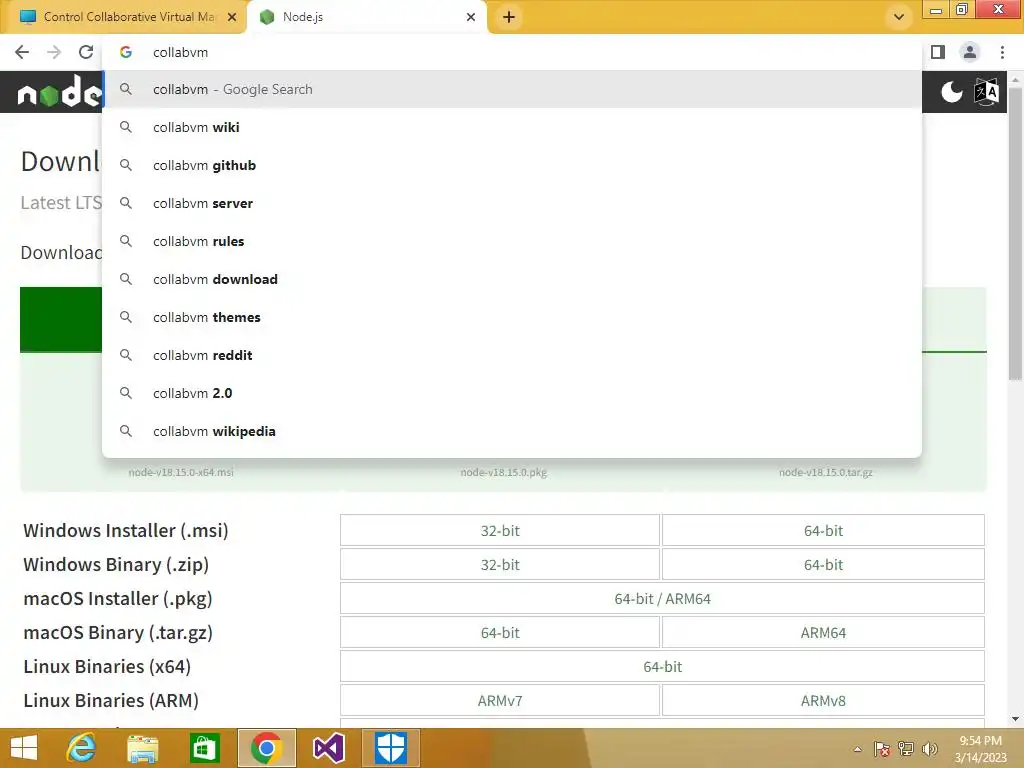The image size is (1024, 768).
Task: Open Node.js site language translation icon
Action: 986,92
